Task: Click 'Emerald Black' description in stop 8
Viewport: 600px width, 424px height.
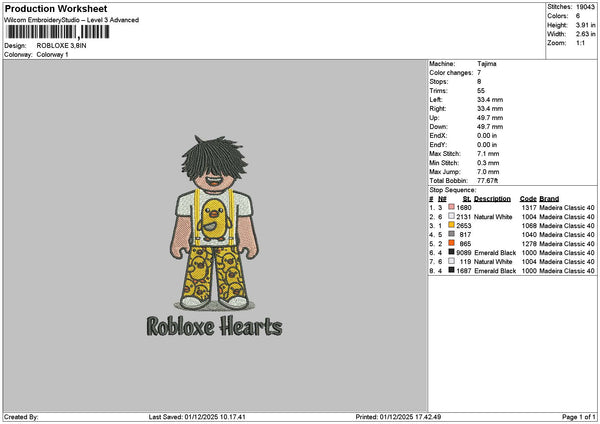Action: (x=495, y=271)
